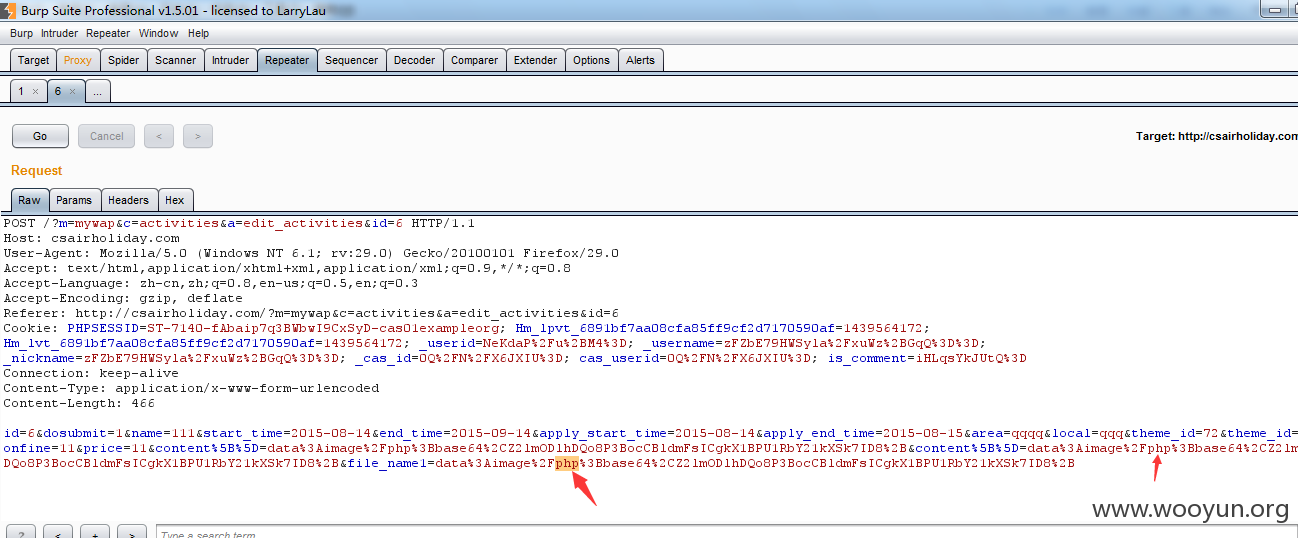Switch to the Options tool tab
The width and height of the screenshot is (1298, 538).
point(592,60)
